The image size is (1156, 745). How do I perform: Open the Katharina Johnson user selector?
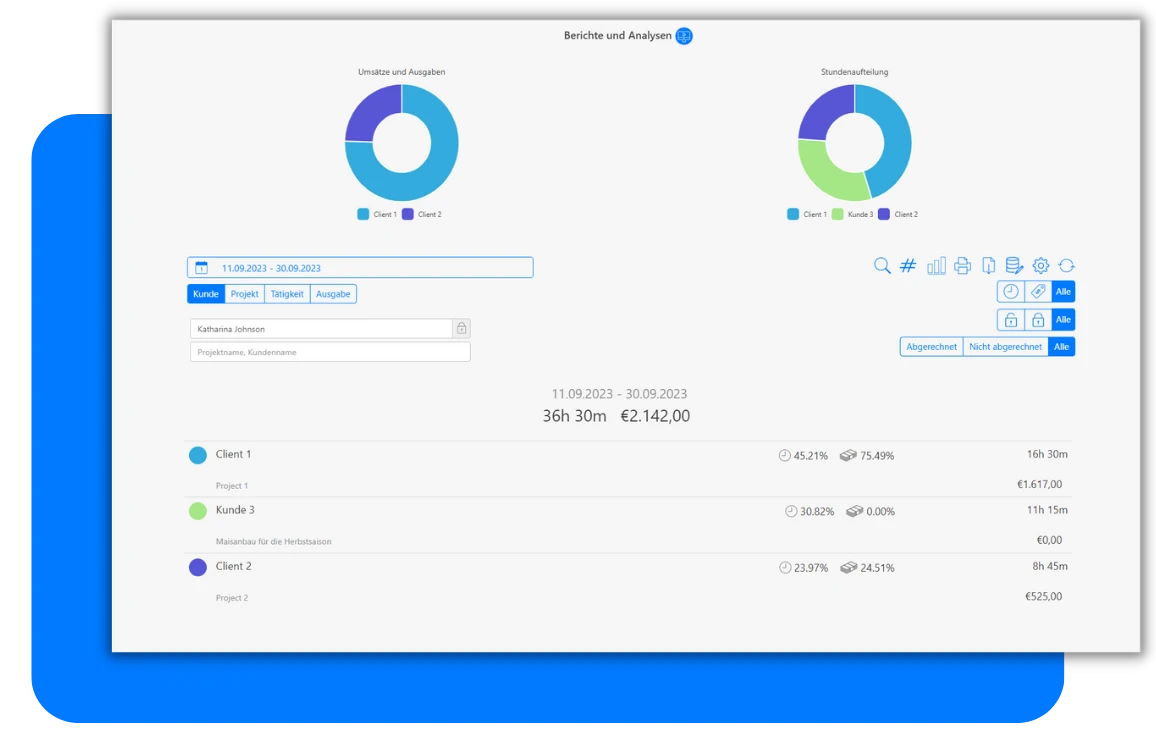tap(321, 329)
